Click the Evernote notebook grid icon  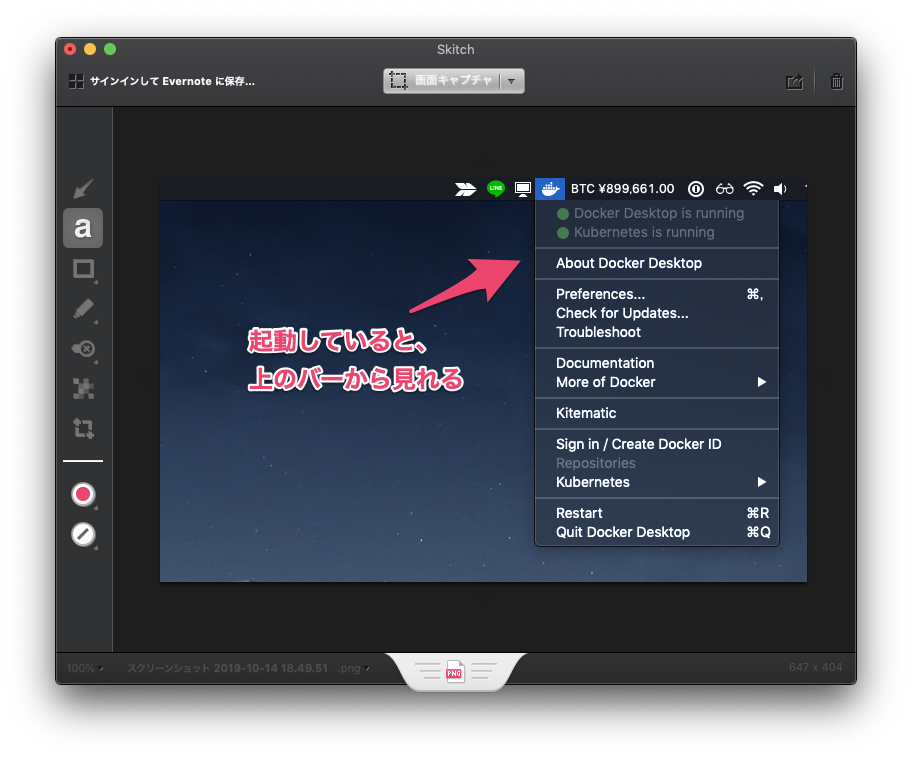pos(76,81)
